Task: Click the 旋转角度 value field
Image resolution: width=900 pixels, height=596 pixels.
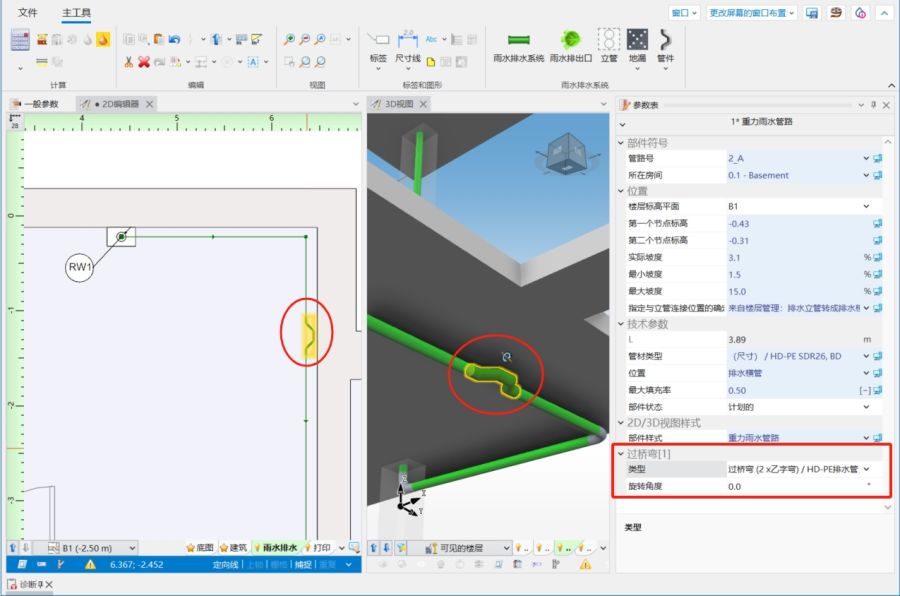Action: [x=795, y=487]
